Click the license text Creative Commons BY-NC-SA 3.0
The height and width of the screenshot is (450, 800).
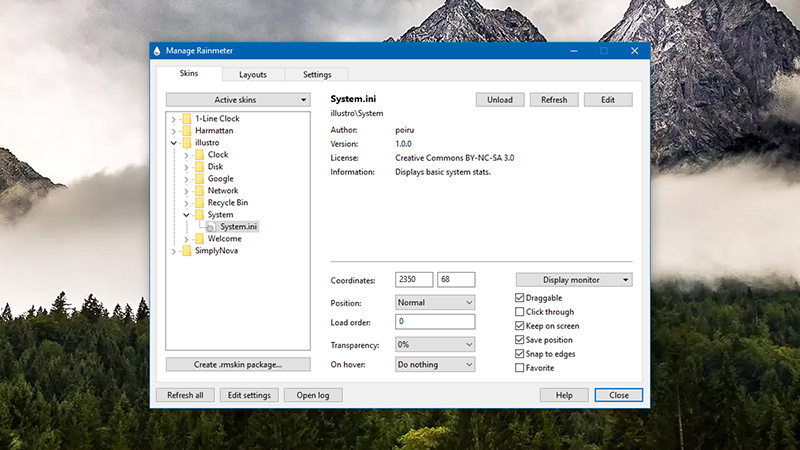click(x=455, y=158)
